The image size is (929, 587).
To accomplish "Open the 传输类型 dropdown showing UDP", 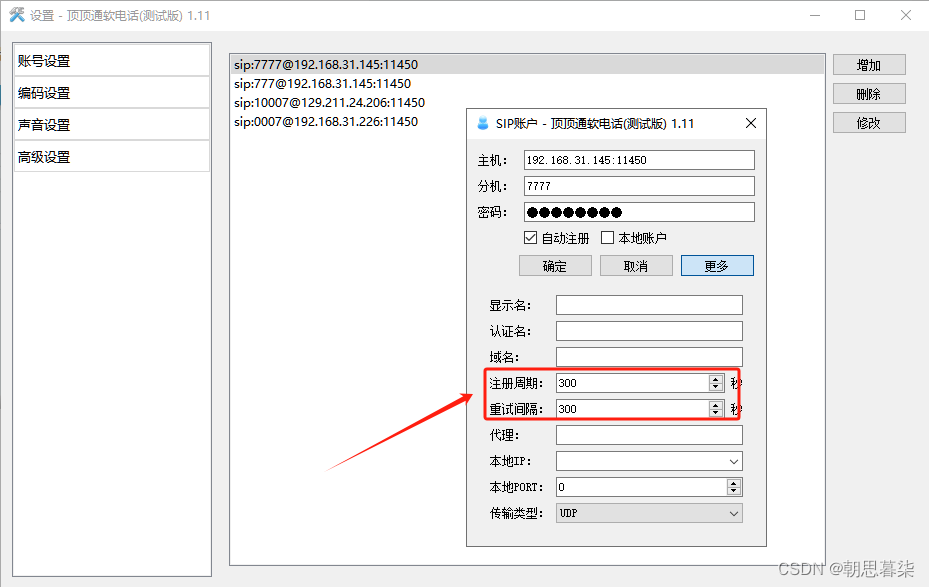I will pyautogui.click(x=736, y=513).
